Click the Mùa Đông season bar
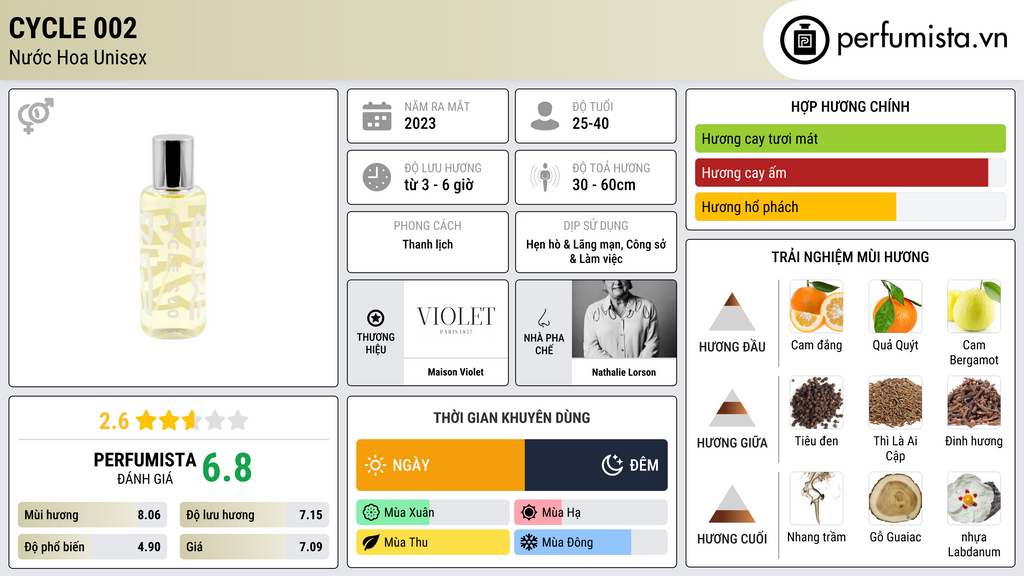This screenshot has height=576, width=1024. (x=591, y=542)
